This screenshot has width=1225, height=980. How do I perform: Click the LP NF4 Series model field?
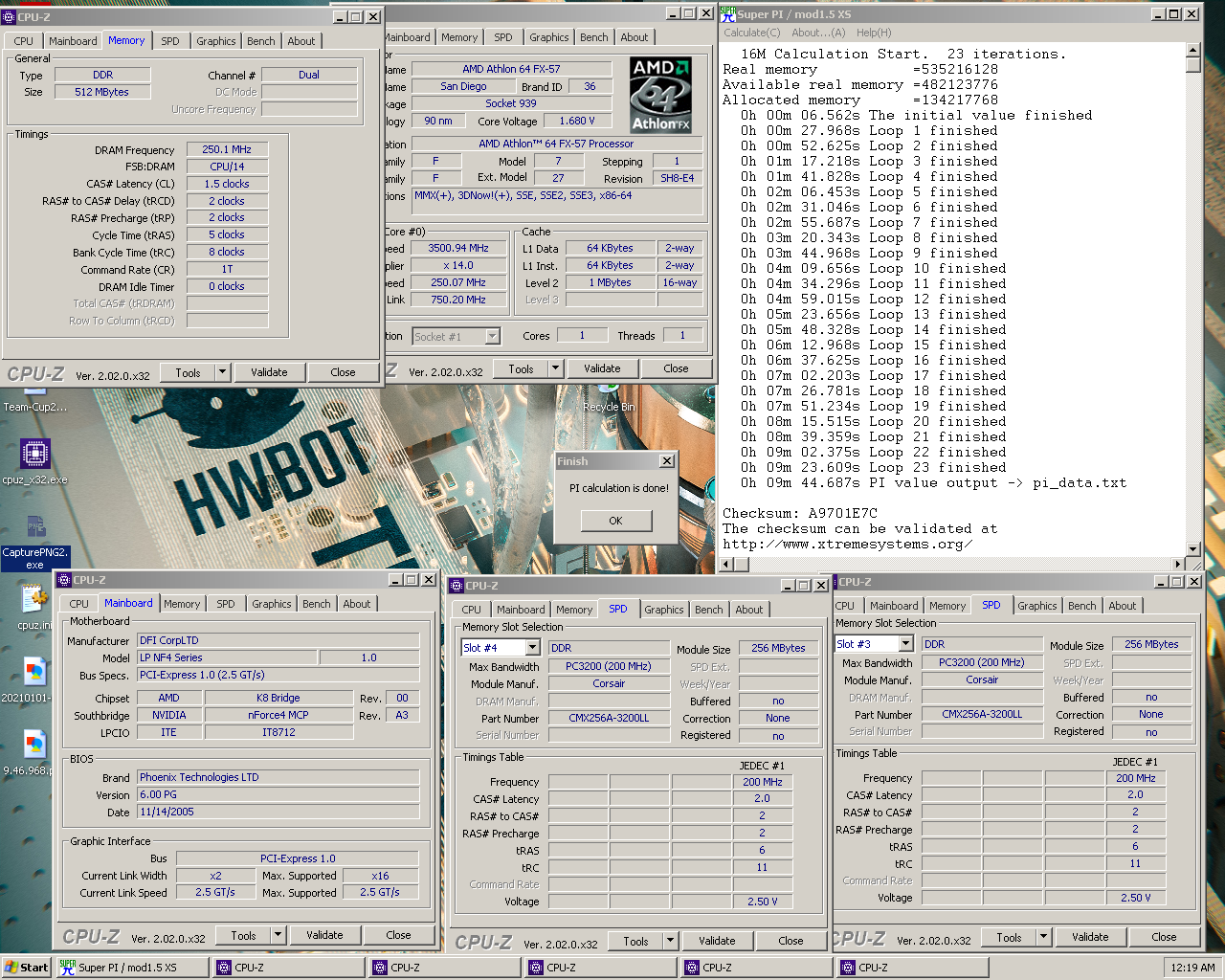(x=227, y=657)
